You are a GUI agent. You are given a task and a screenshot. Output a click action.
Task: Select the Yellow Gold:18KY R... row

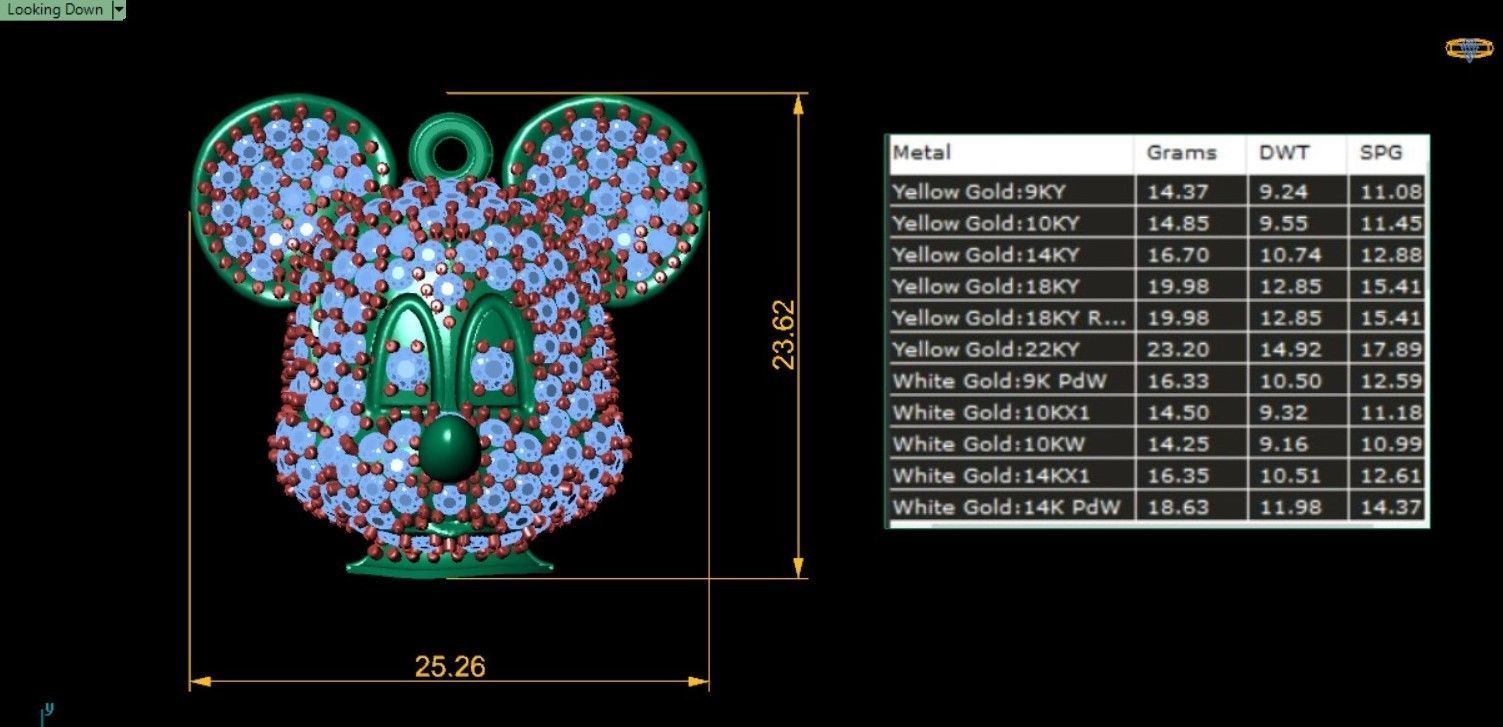coord(1157,317)
